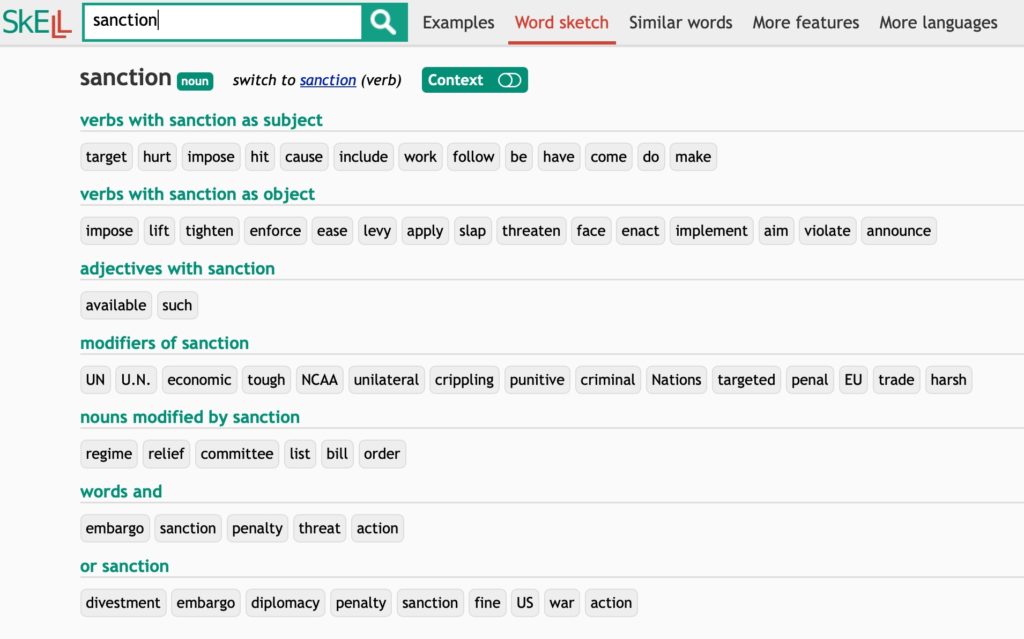This screenshot has width=1024, height=639.
Task: Click the green noun badge
Action: 195,81
